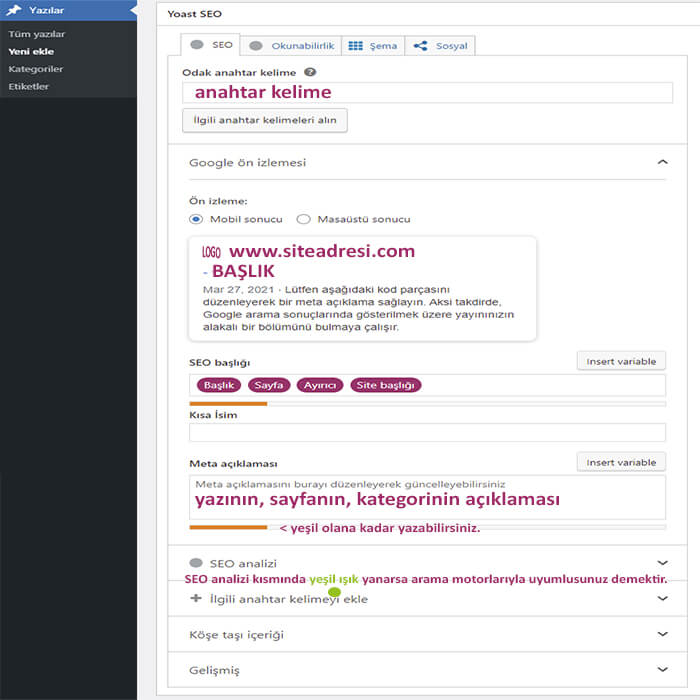This screenshot has width=700, height=700.
Task: Expand the Gelişmiş section
Action: [x=662, y=669]
